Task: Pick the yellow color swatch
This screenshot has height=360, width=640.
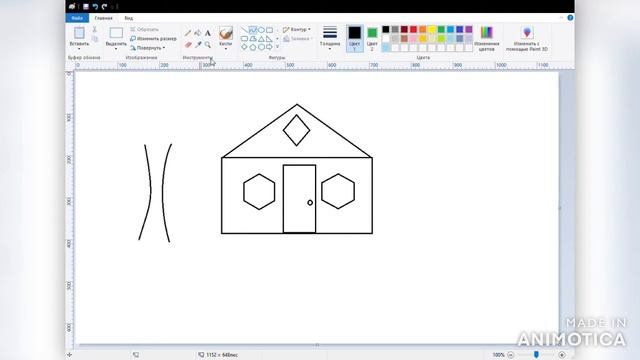Action: [x=432, y=29]
